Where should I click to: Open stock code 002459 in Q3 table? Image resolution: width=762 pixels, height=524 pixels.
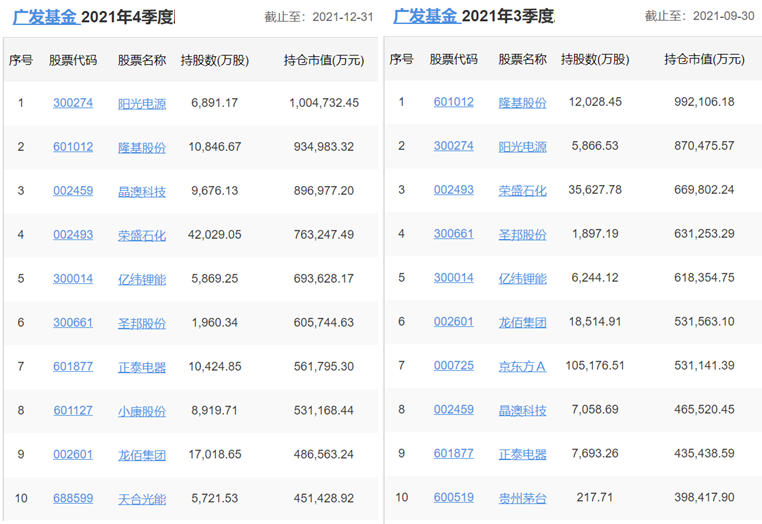click(x=453, y=409)
